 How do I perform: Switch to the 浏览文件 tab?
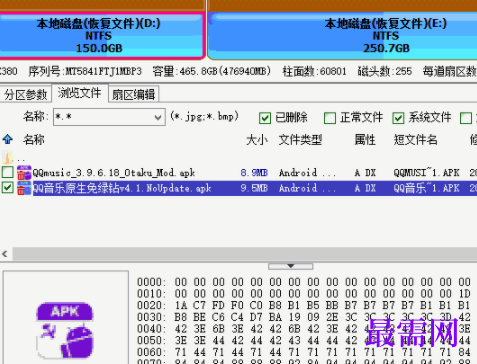tap(79, 93)
